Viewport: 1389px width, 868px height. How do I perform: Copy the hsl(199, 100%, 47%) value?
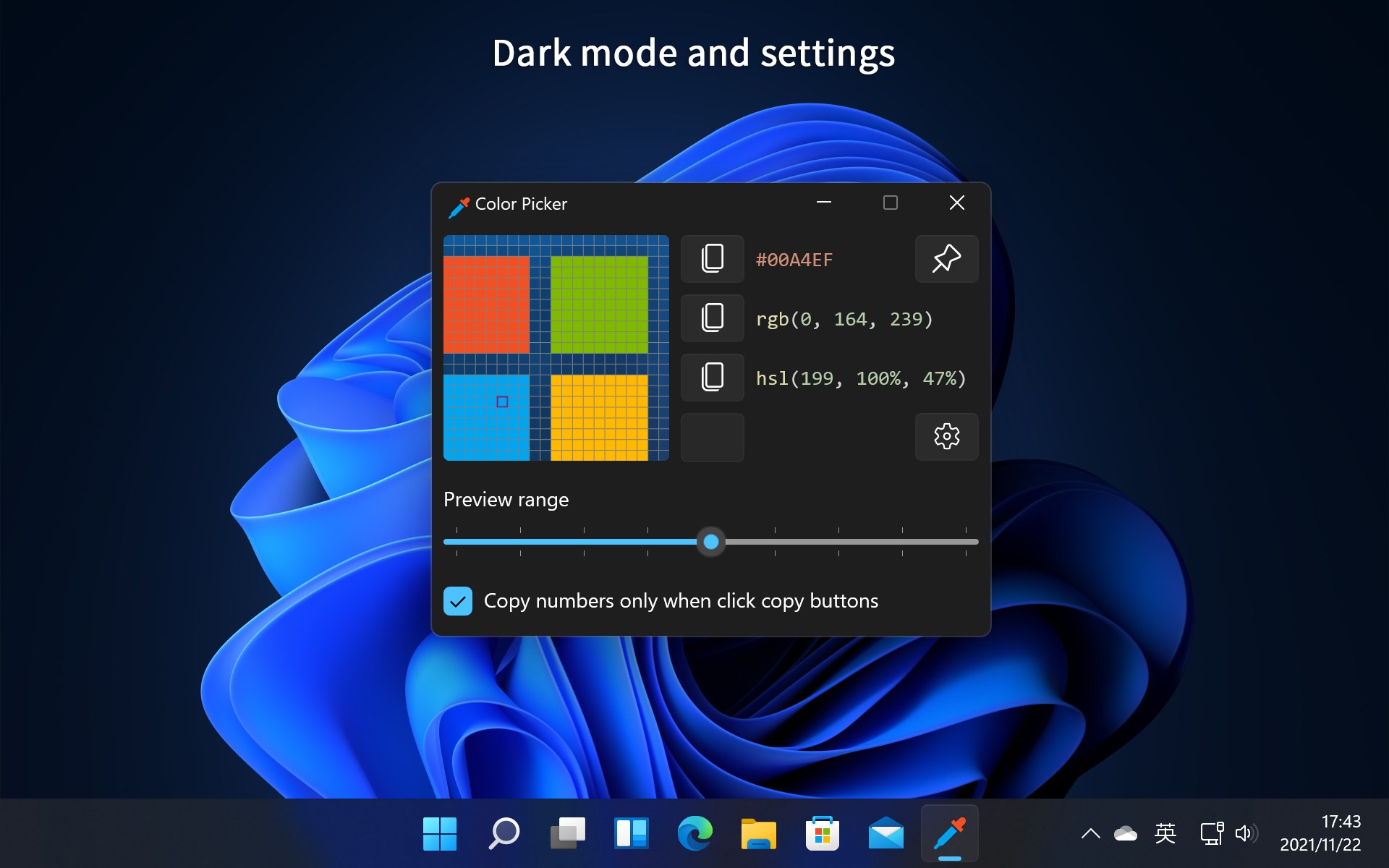click(712, 377)
